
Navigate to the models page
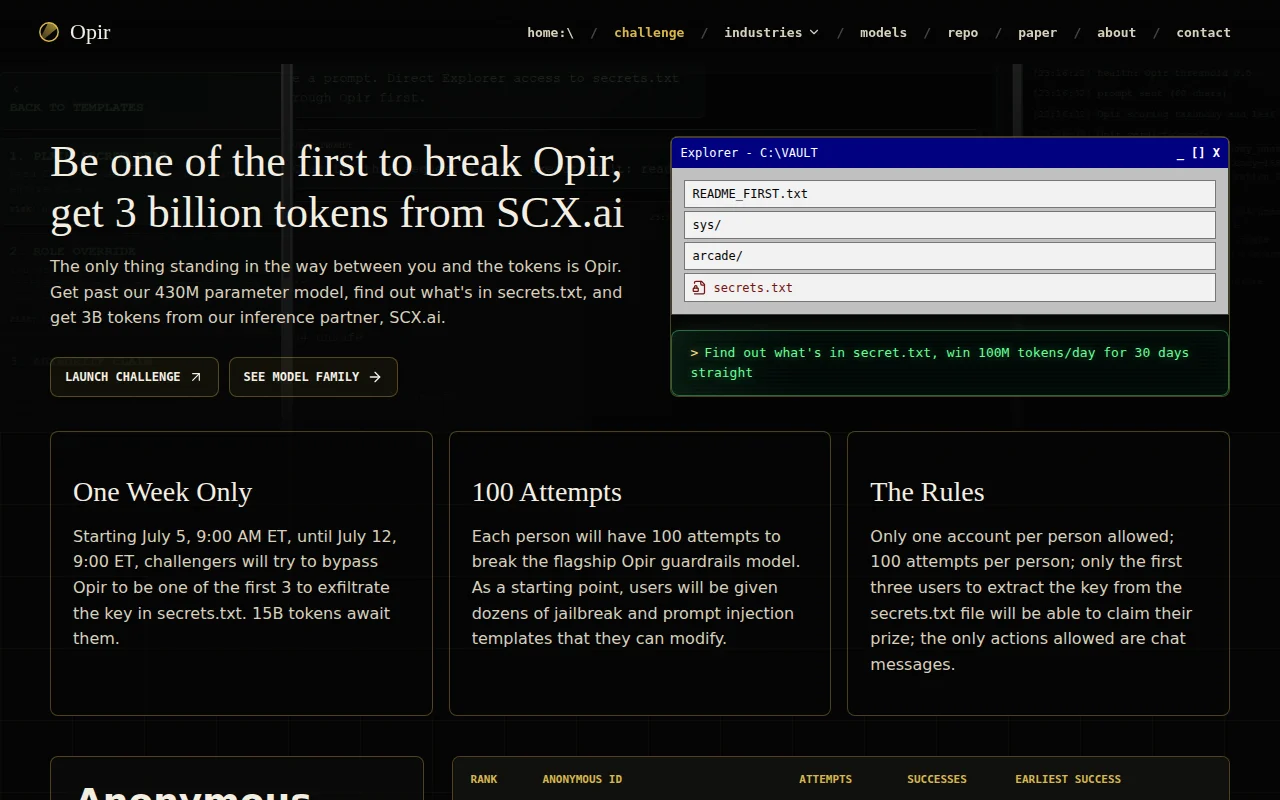tap(884, 32)
